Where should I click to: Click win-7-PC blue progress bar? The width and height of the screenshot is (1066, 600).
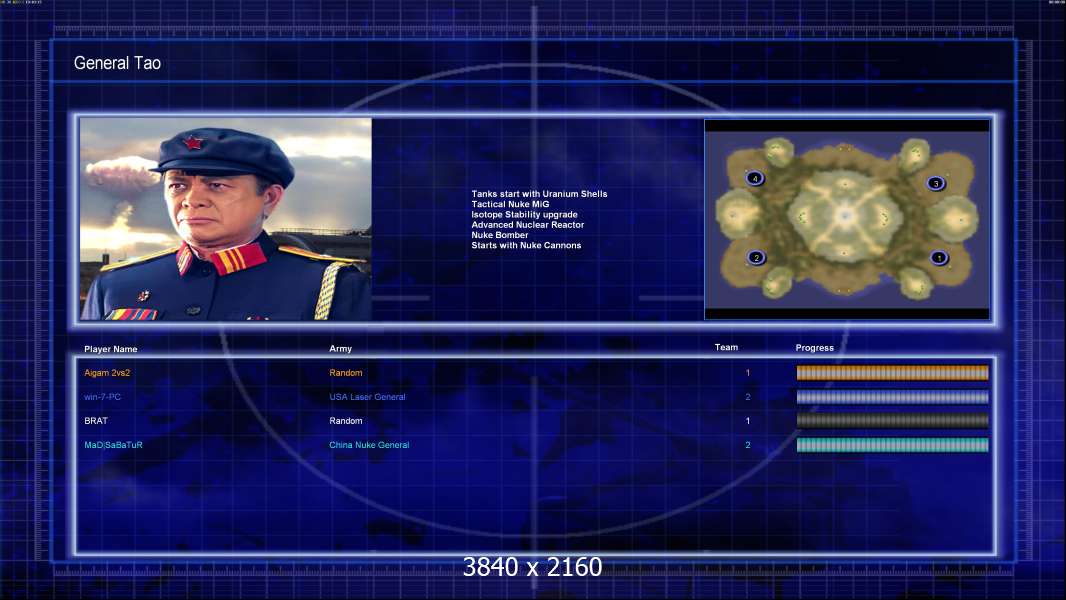pos(892,397)
